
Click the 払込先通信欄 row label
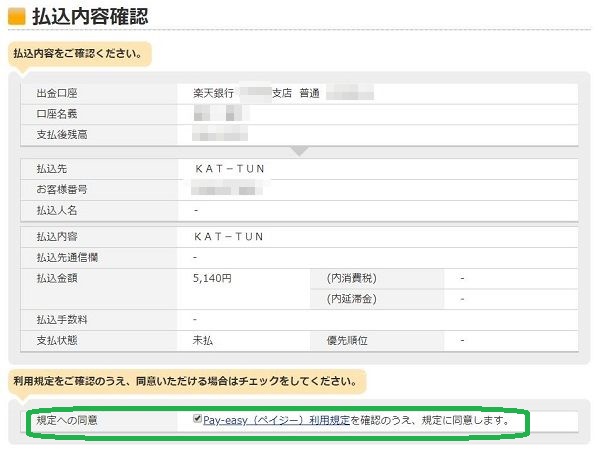[x=67, y=257]
